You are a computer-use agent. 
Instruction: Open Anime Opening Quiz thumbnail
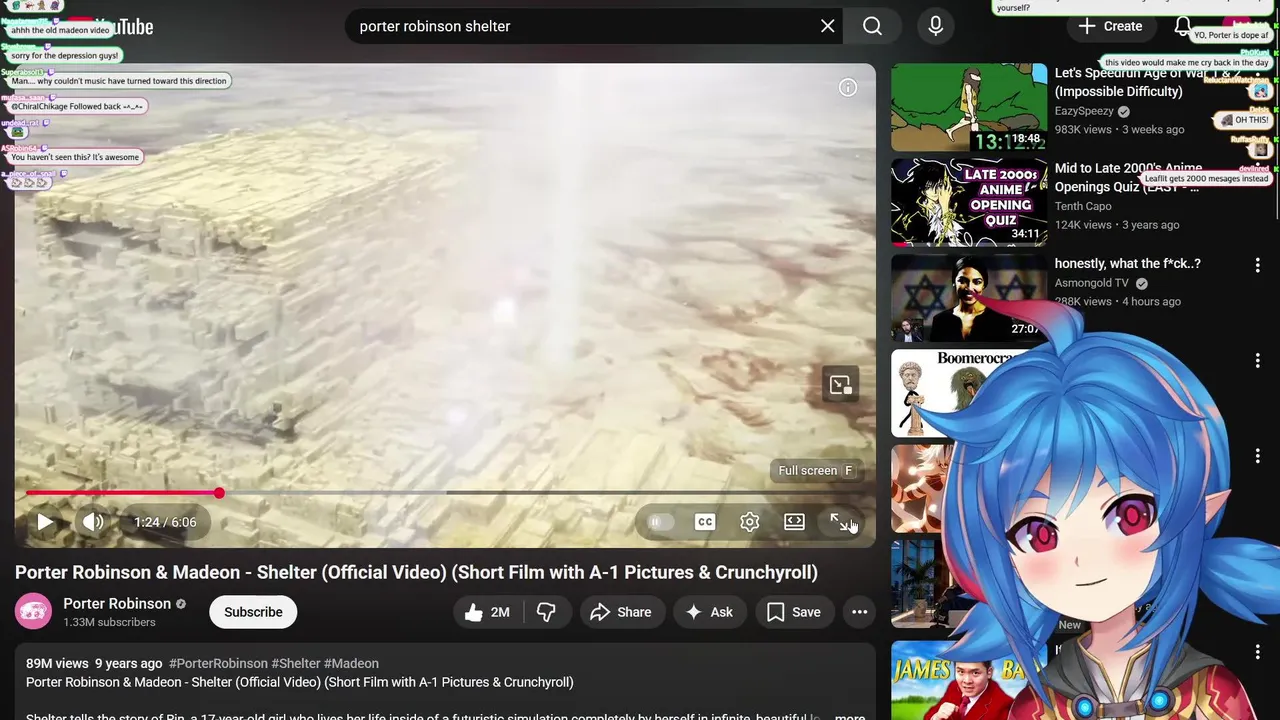(x=969, y=203)
